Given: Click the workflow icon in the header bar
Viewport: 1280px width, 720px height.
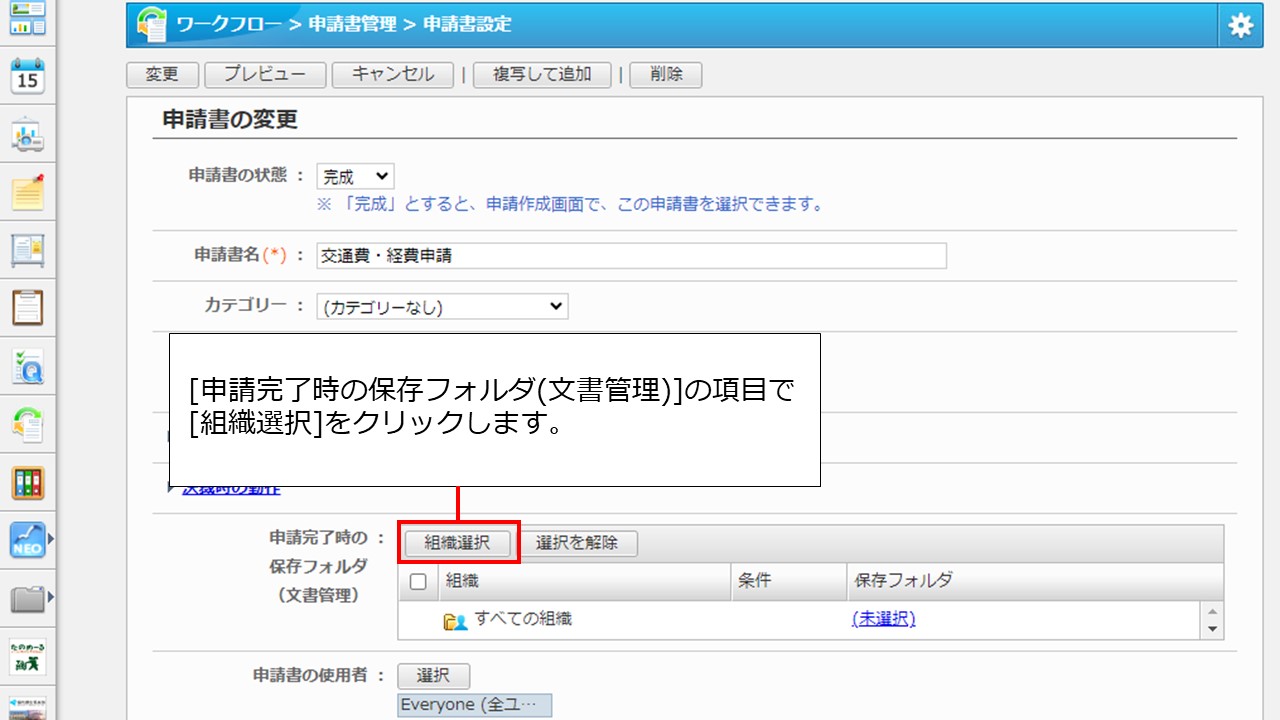Looking at the screenshot, I should tap(152, 25).
